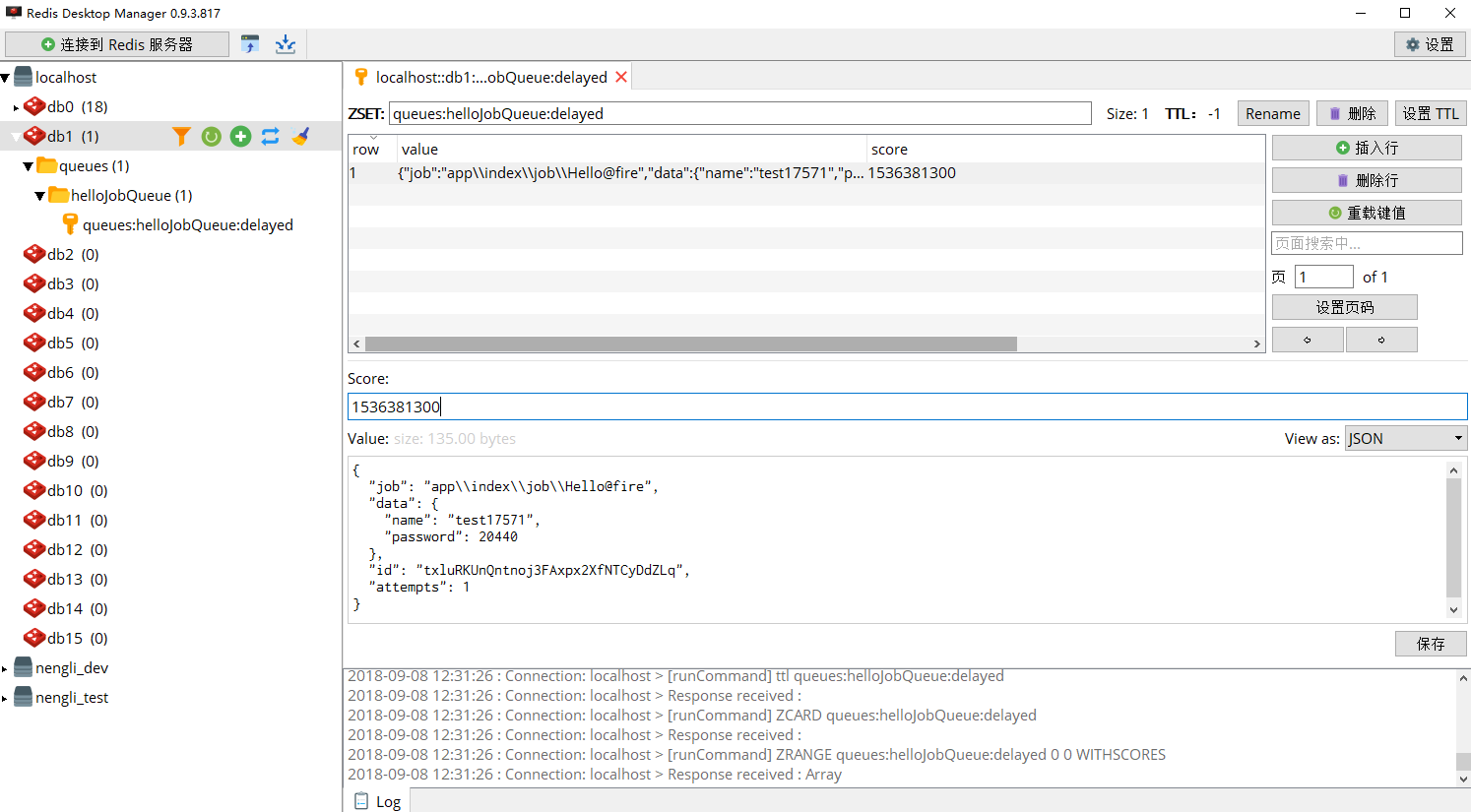Click the Set TTL button
1471x812 pixels.
click(x=1431, y=113)
